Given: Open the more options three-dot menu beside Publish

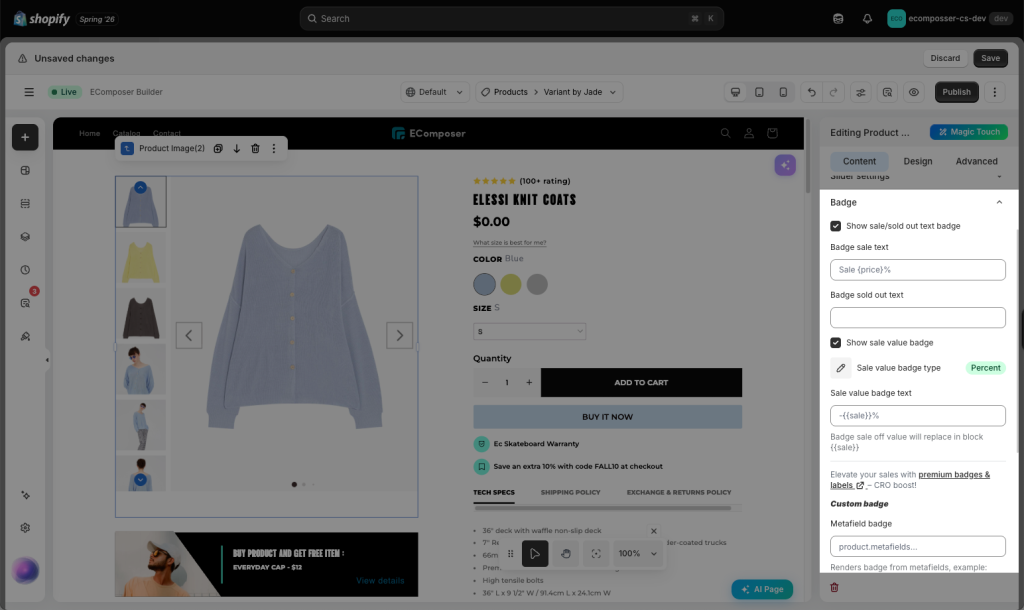Looking at the screenshot, I should pos(995,92).
